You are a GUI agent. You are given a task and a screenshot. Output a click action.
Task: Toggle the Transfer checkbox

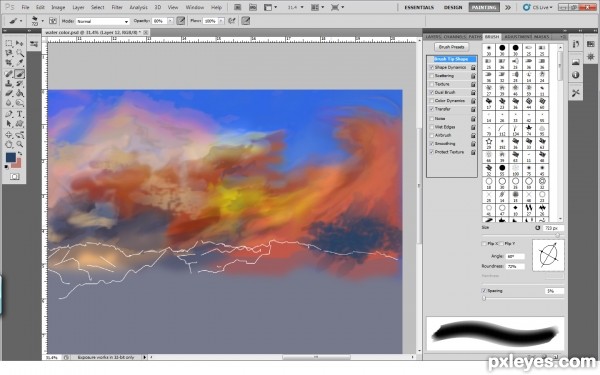pyautogui.click(x=432, y=109)
